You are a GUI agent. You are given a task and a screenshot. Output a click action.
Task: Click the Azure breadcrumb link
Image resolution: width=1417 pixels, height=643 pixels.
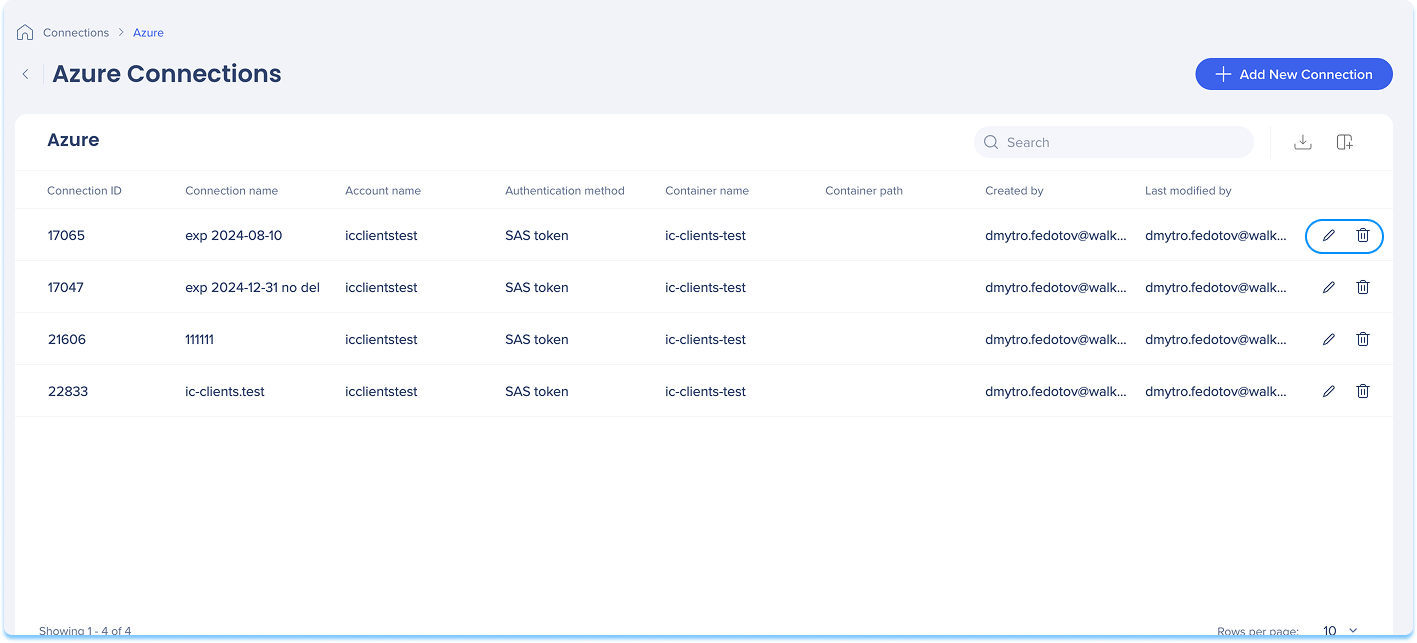pyautogui.click(x=148, y=33)
